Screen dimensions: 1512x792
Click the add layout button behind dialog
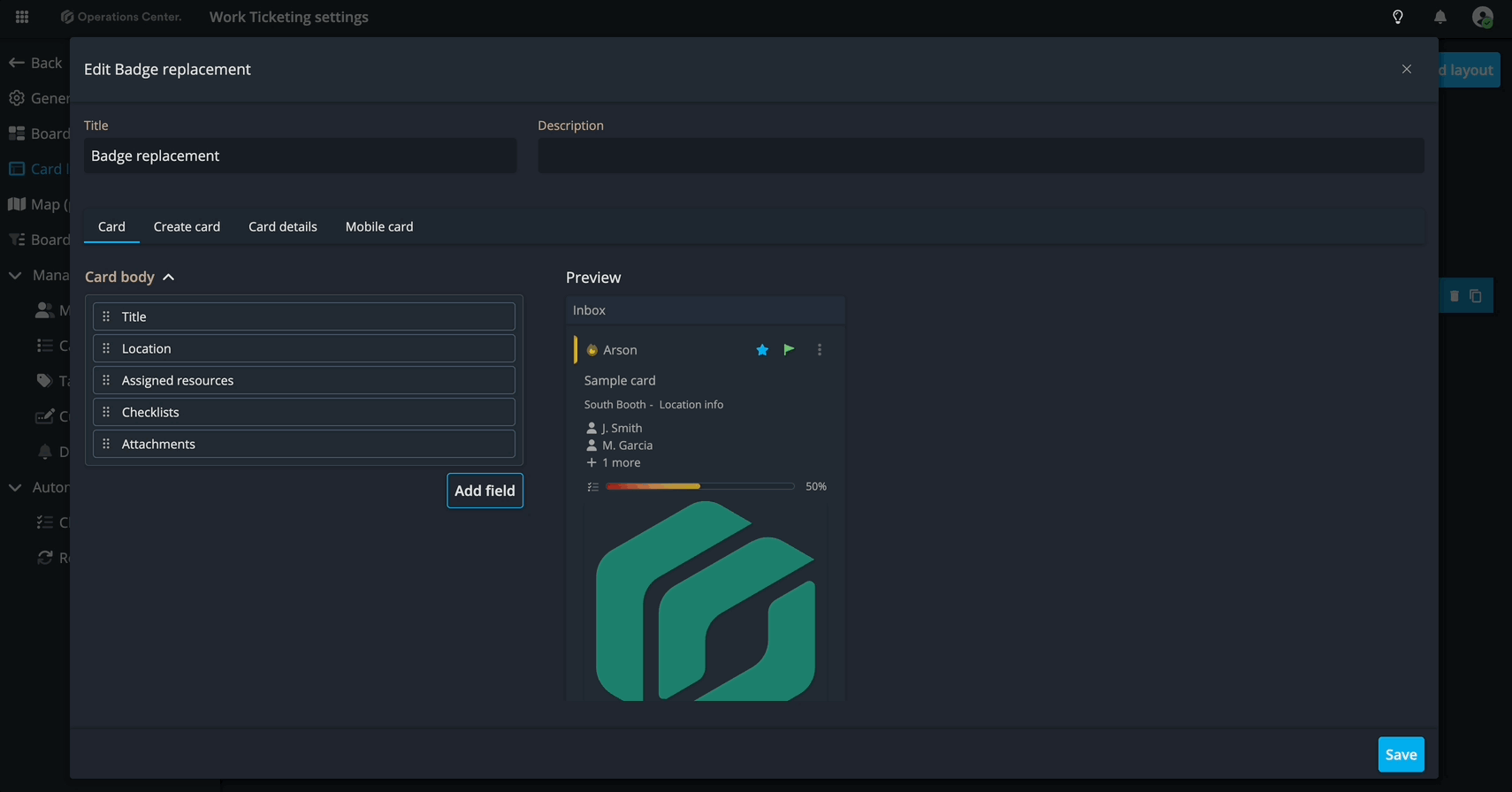[x=1469, y=70]
